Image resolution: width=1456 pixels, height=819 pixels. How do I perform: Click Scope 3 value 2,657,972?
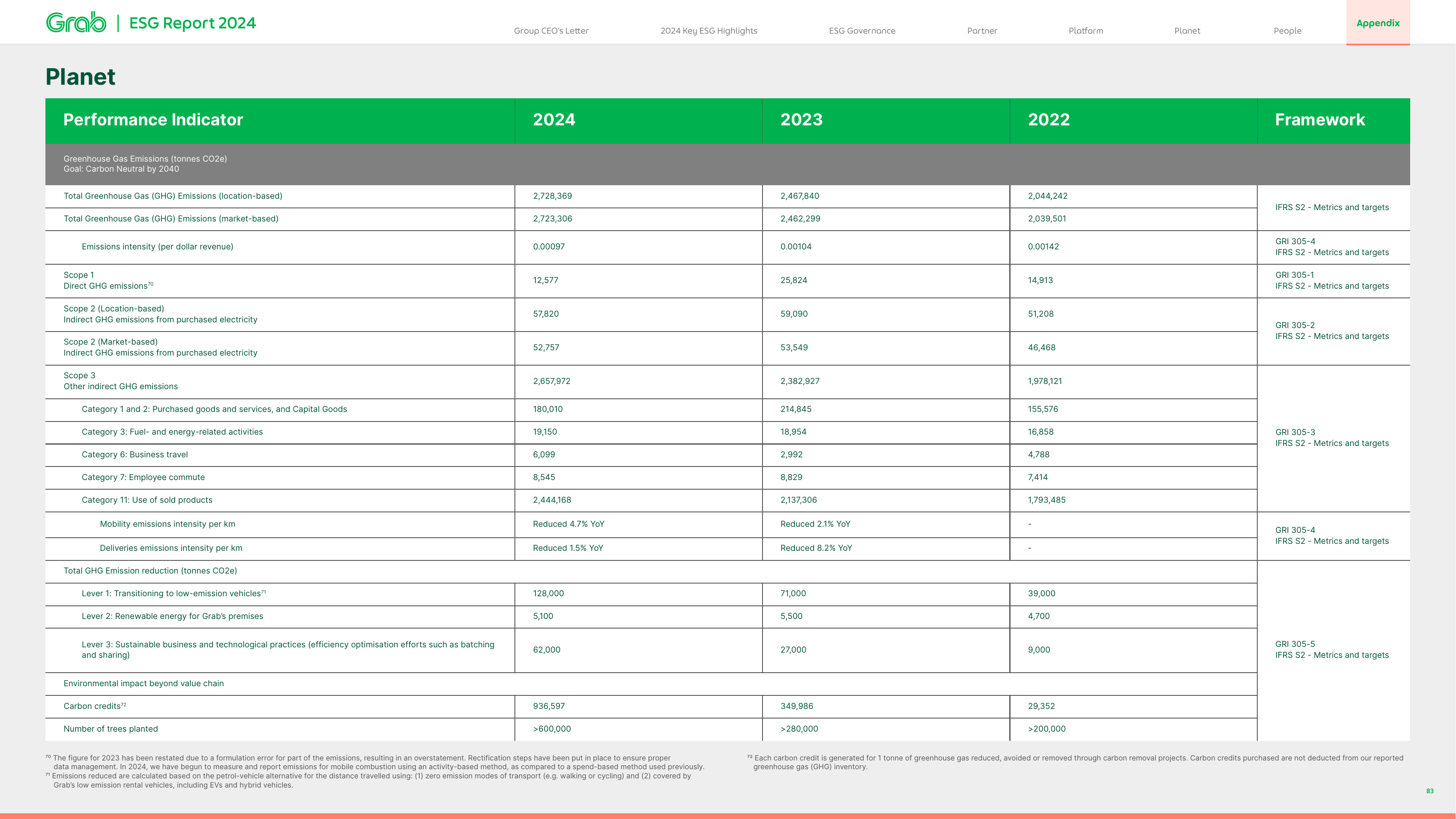pos(552,381)
